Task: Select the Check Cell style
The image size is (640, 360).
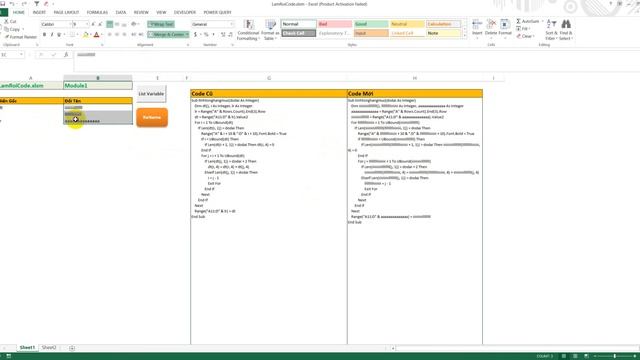Action: 298,33
